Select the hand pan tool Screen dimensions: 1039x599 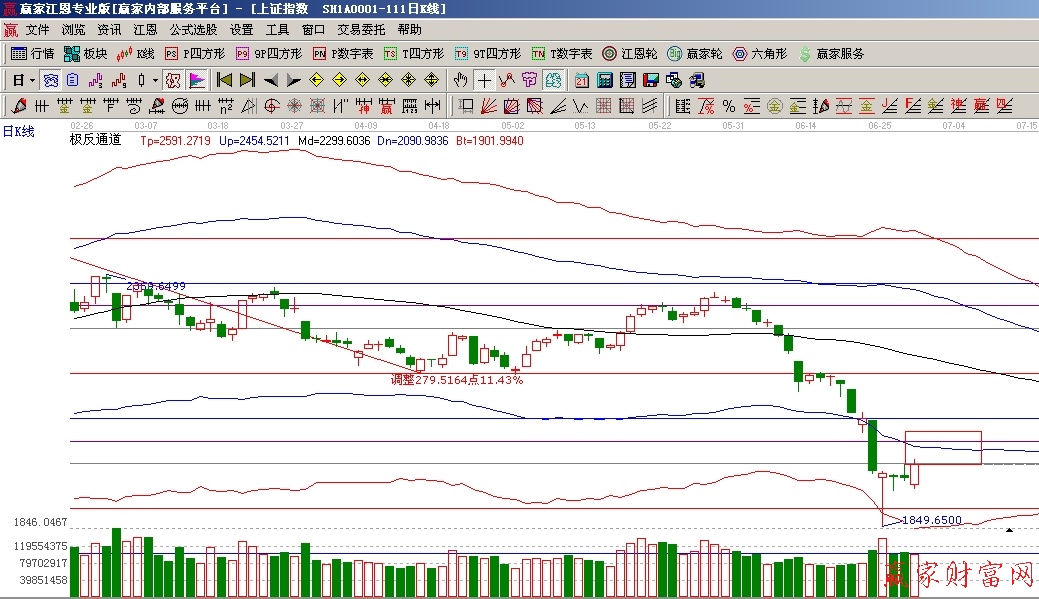click(460, 80)
